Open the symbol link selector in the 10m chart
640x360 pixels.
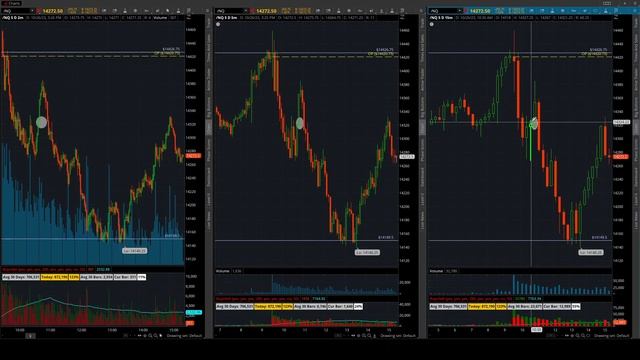pos(467,11)
